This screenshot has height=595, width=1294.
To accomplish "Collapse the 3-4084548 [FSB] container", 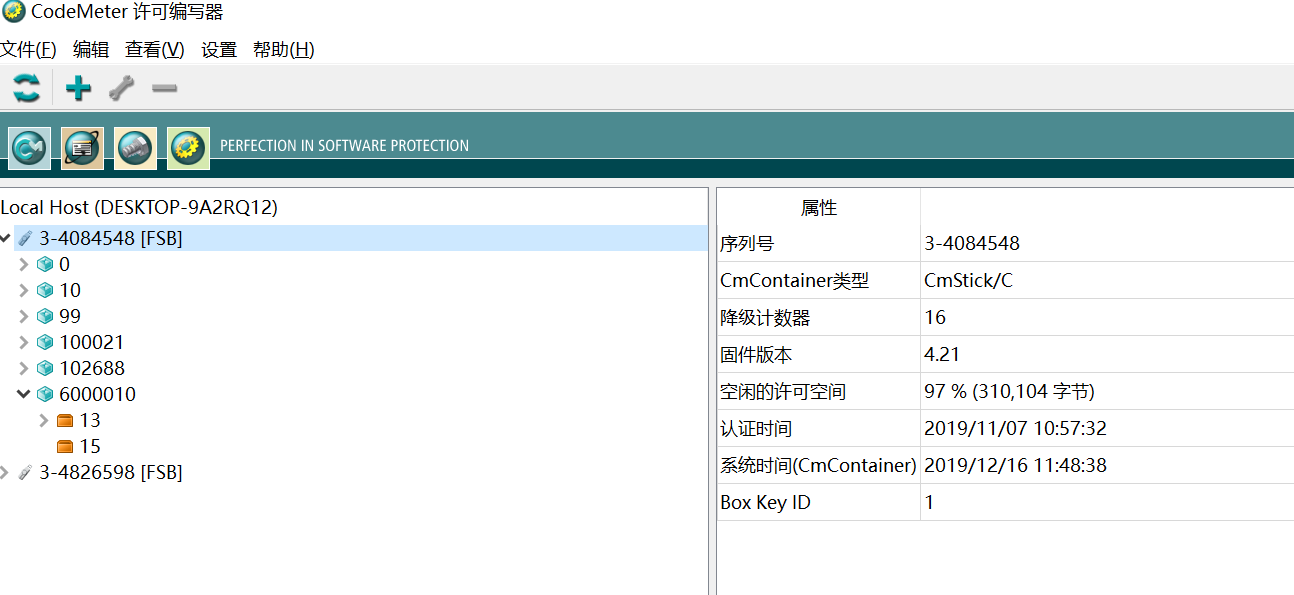I will click(6, 238).
